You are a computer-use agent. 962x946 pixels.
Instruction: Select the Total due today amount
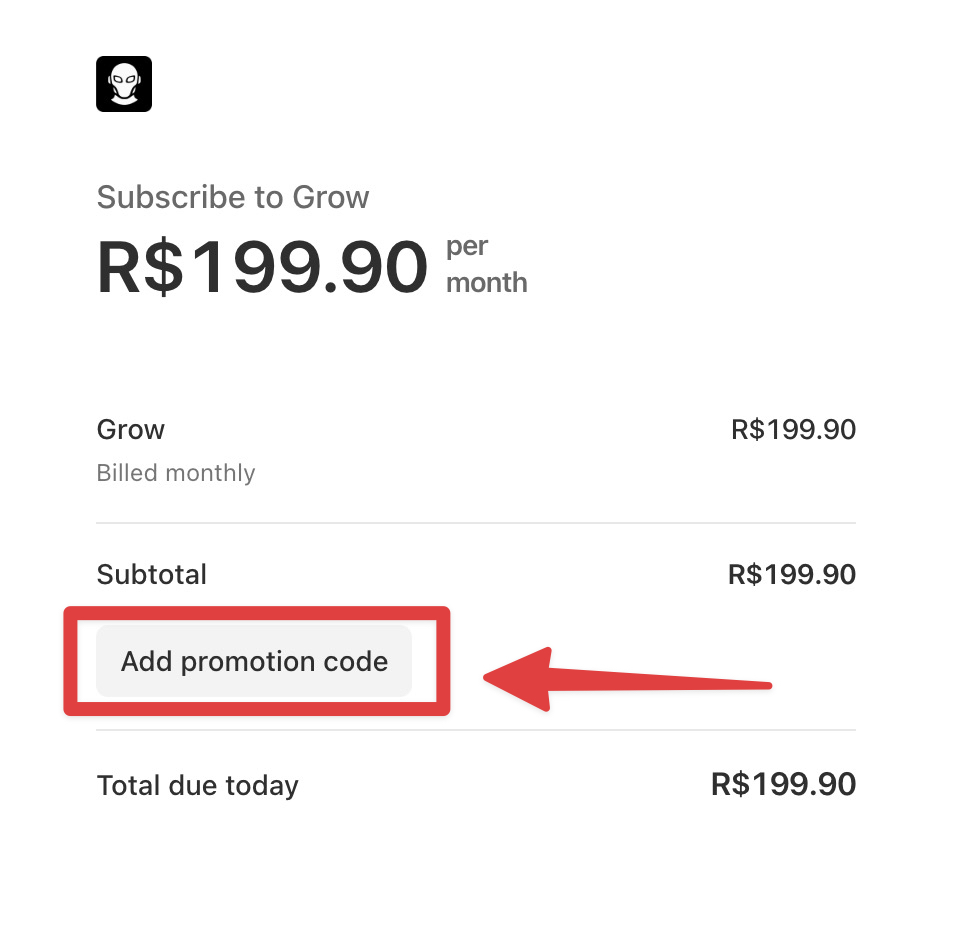pyautogui.click(x=783, y=784)
